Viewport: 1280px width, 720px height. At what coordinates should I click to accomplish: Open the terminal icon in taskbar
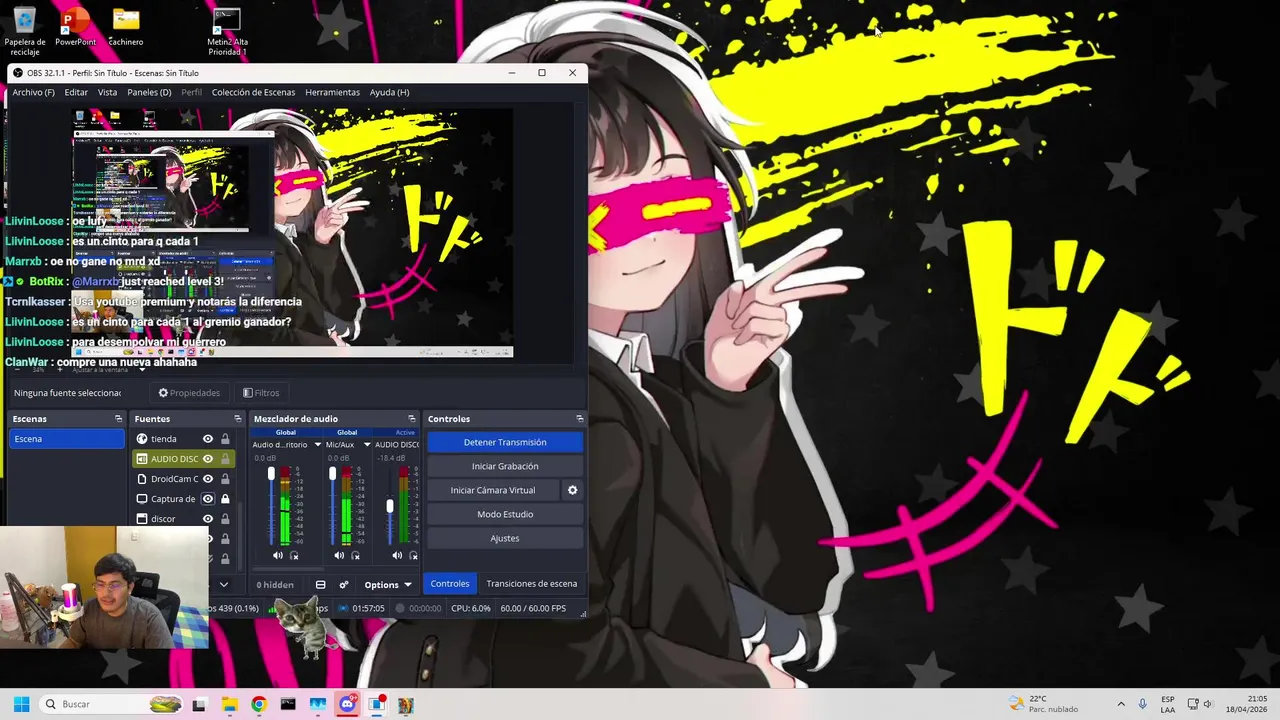tap(288, 704)
